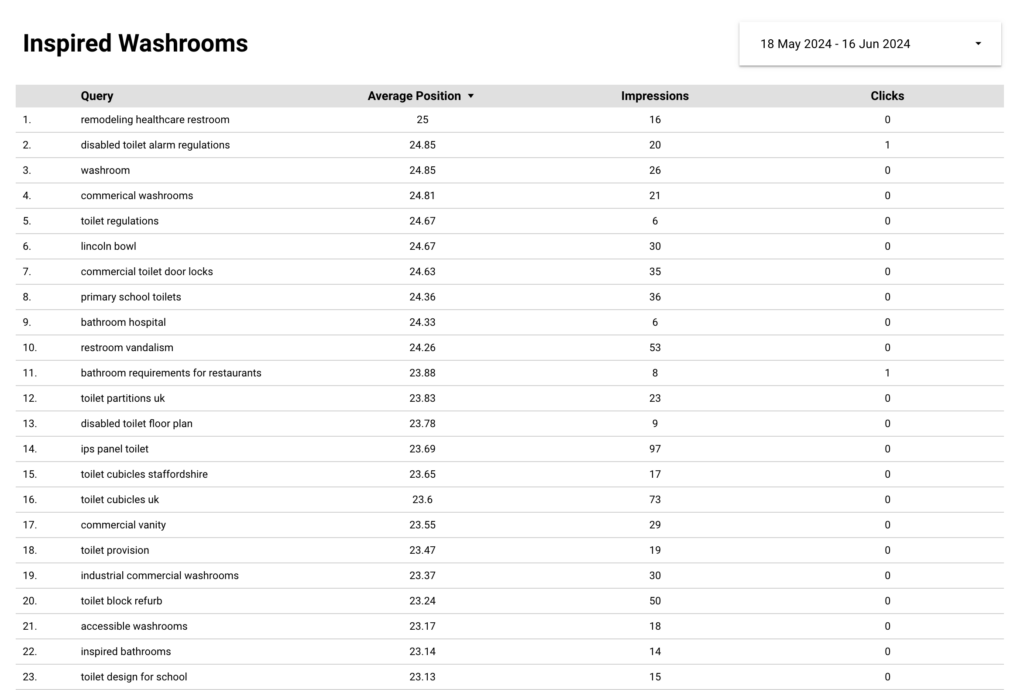Select the 'toilet block refurb' query row

[509, 601]
